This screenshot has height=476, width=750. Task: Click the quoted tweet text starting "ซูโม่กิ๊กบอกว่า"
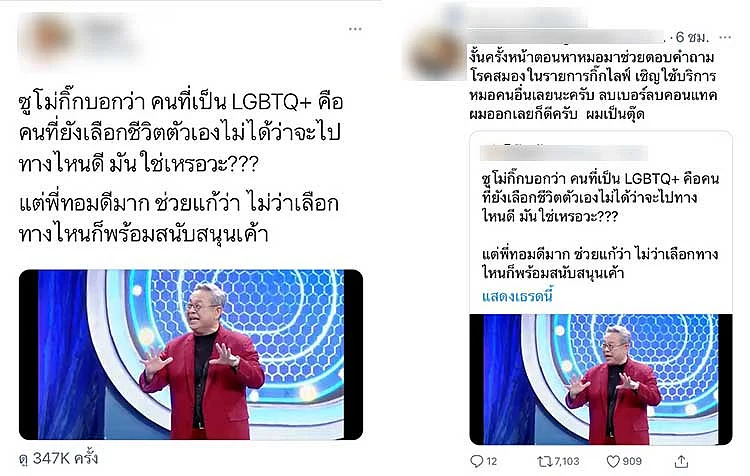[600, 198]
